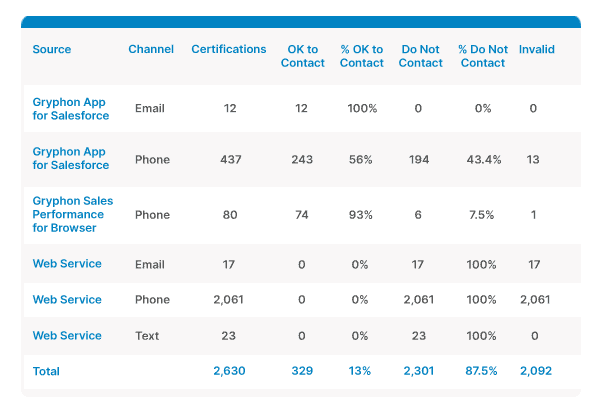Screen dimensions: 600x400
Task: Click the Source column header
Action: [x=52, y=49]
